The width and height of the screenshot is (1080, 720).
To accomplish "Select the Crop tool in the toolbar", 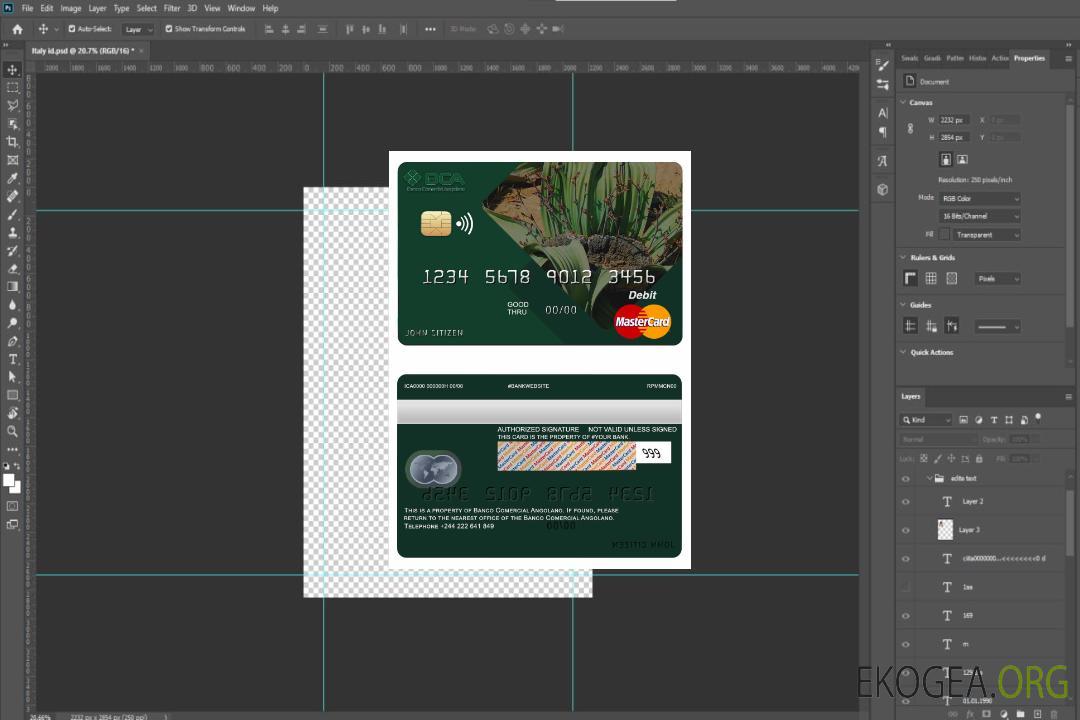I will tap(13, 142).
